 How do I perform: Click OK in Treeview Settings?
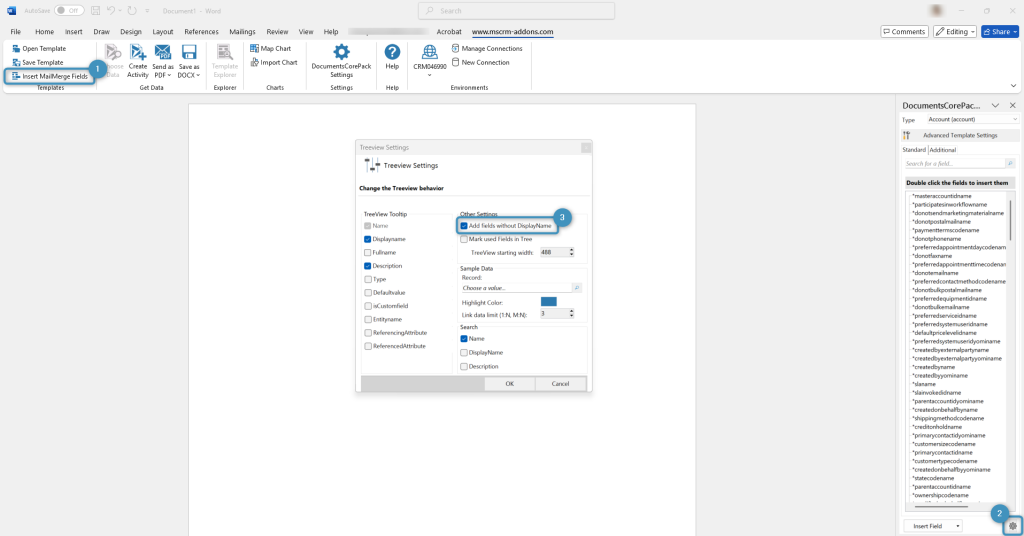509,384
